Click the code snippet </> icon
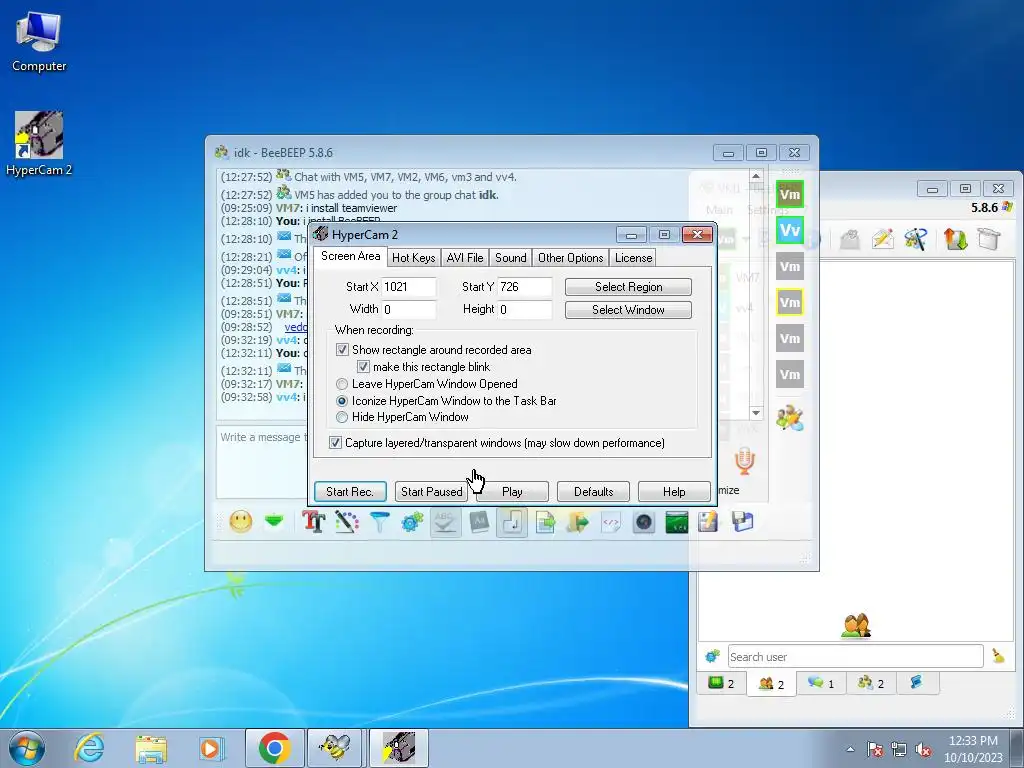The height and width of the screenshot is (768, 1024). pyautogui.click(x=611, y=521)
